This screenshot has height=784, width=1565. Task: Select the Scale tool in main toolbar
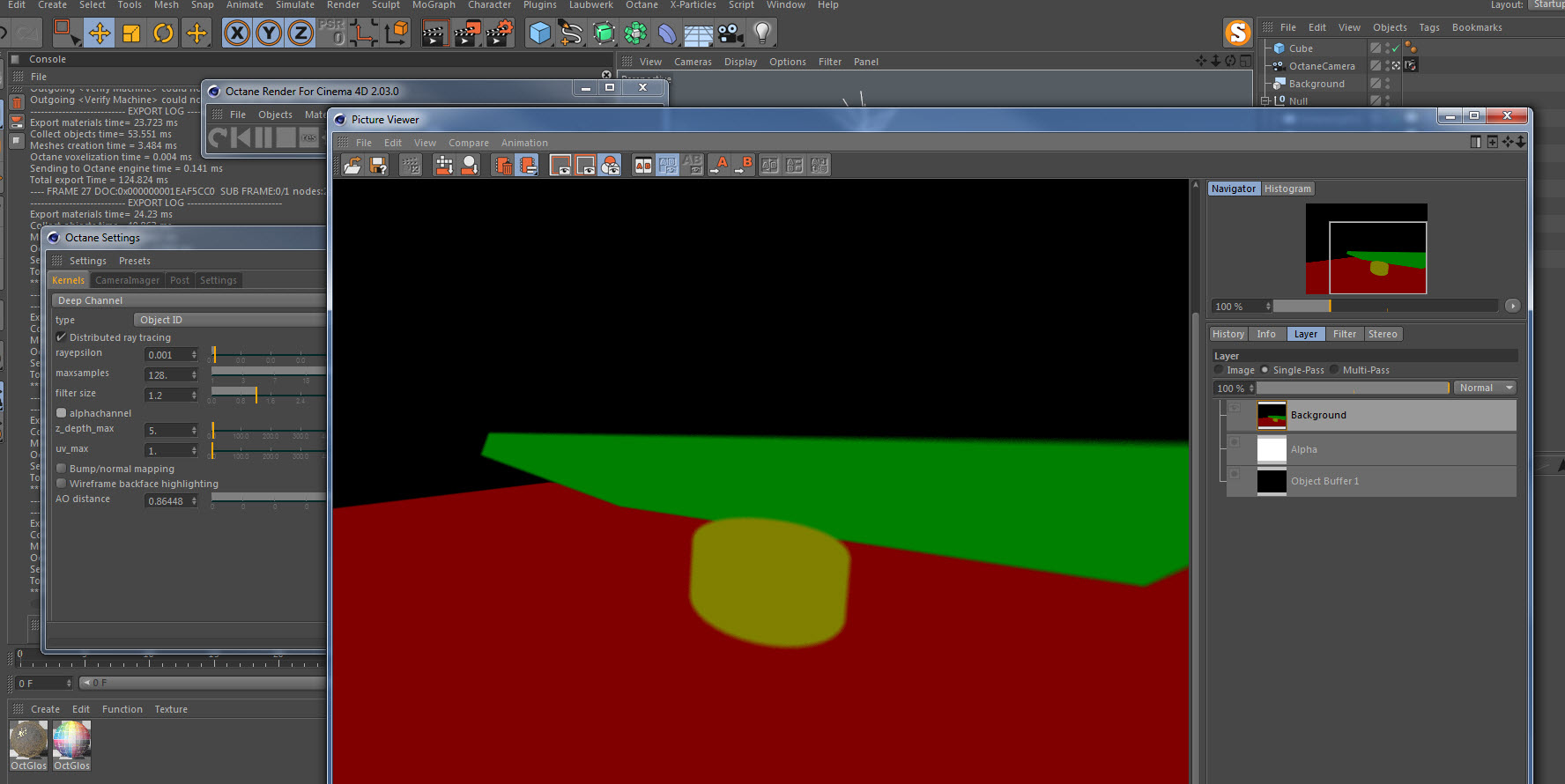coord(131,33)
